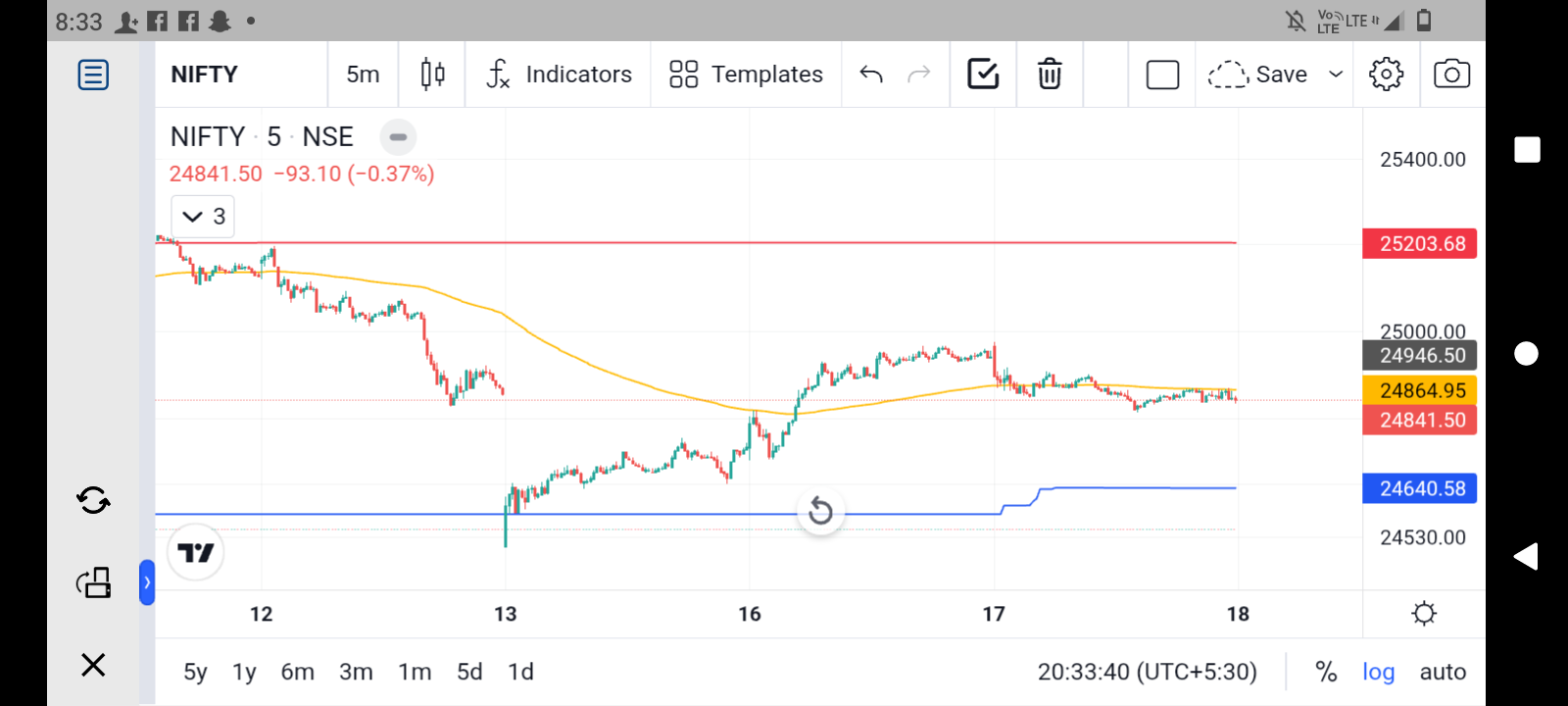Change the 5m chart interval
The image size is (1568, 706).
coord(363,75)
